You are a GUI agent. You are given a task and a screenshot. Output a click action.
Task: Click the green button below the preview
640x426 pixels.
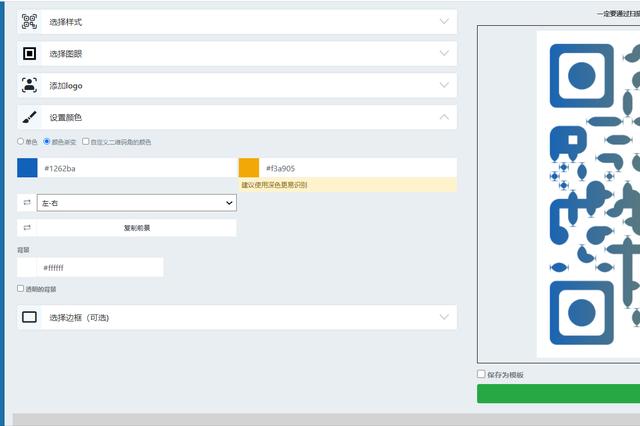click(558, 394)
